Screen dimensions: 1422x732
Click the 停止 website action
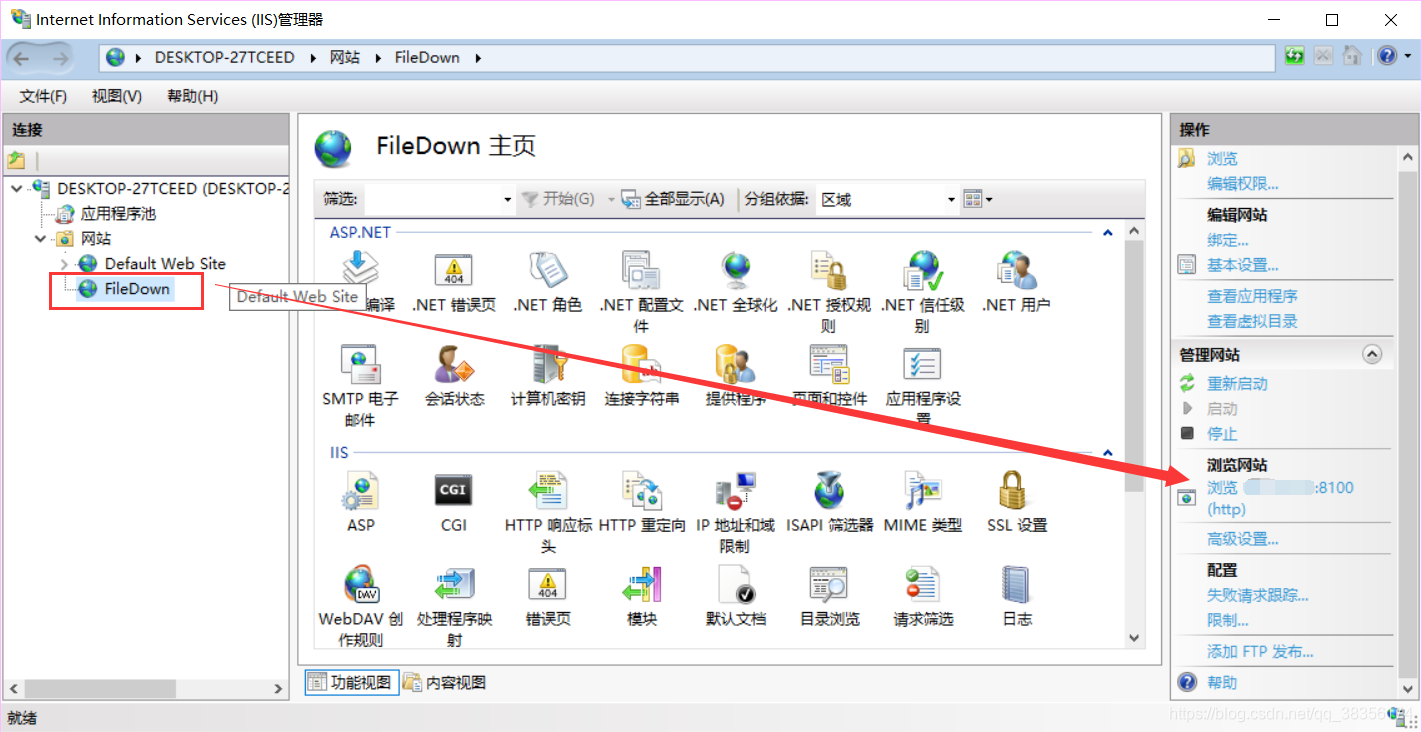[1222, 434]
